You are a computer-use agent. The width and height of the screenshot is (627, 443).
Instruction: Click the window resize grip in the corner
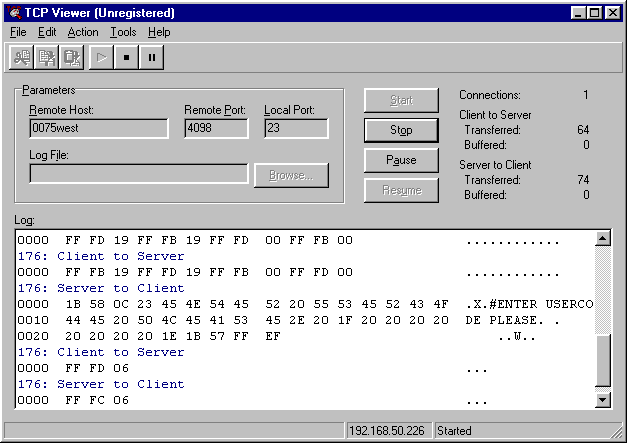[616, 432]
